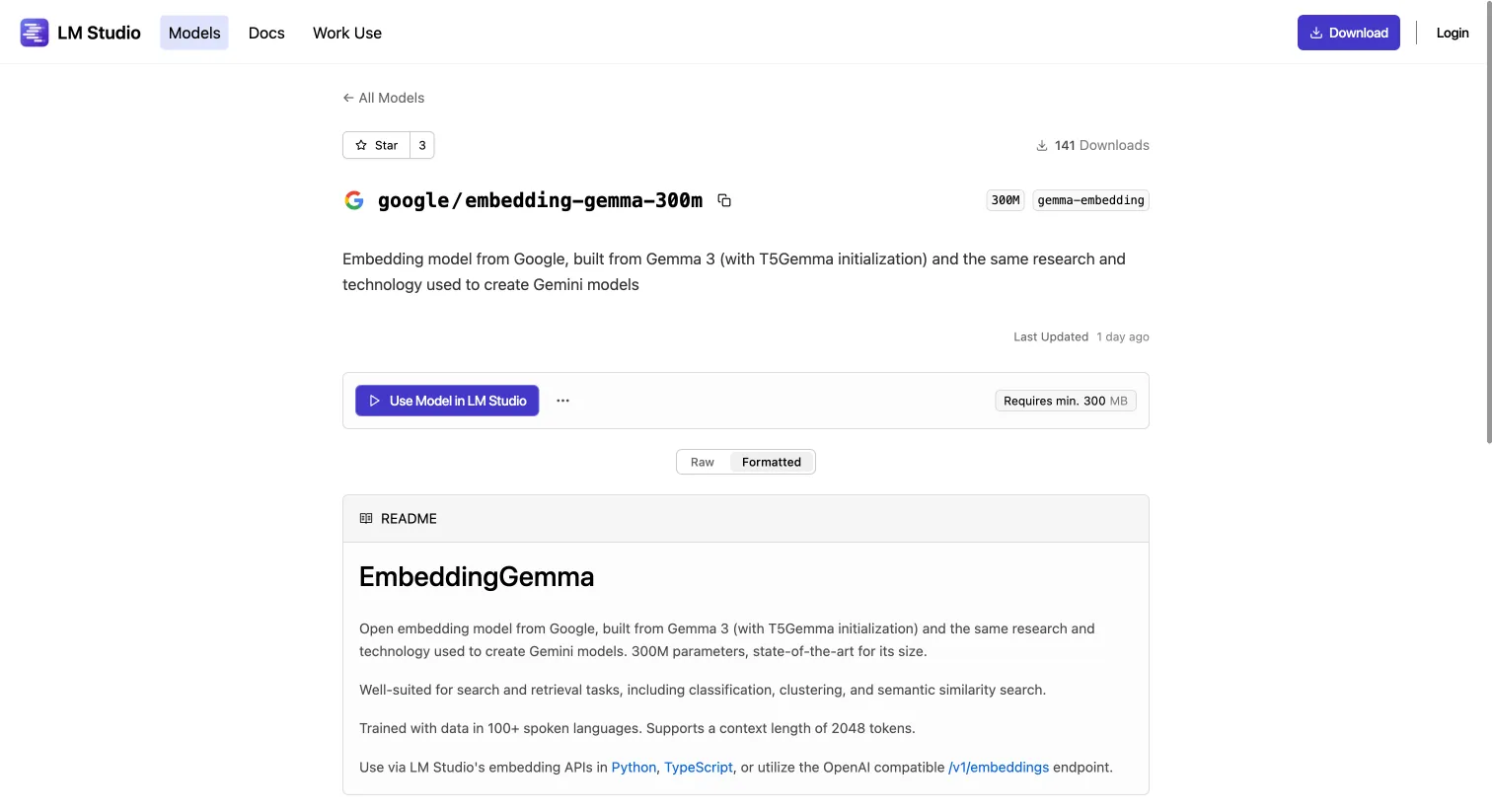Click the download icon next to 141 Downloads
The image size is (1492, 812).
coord(1042,145)
